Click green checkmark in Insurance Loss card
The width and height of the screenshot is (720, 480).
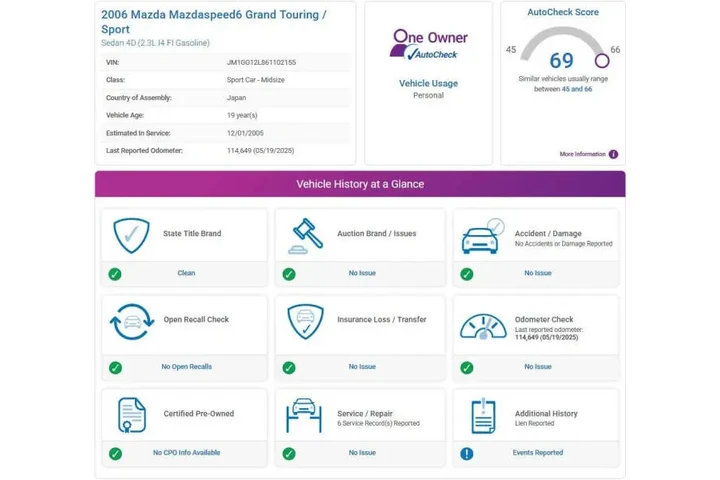coord(289,368)
